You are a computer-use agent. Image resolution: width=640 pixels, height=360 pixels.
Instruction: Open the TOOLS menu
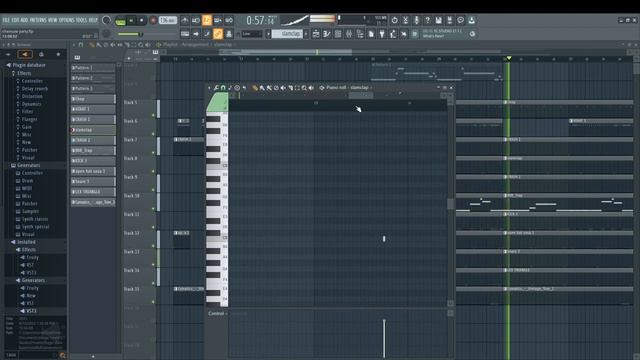tap(82, 20)
